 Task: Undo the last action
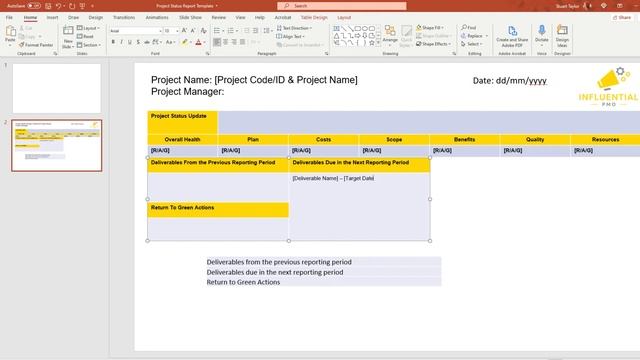coord(59,6)
